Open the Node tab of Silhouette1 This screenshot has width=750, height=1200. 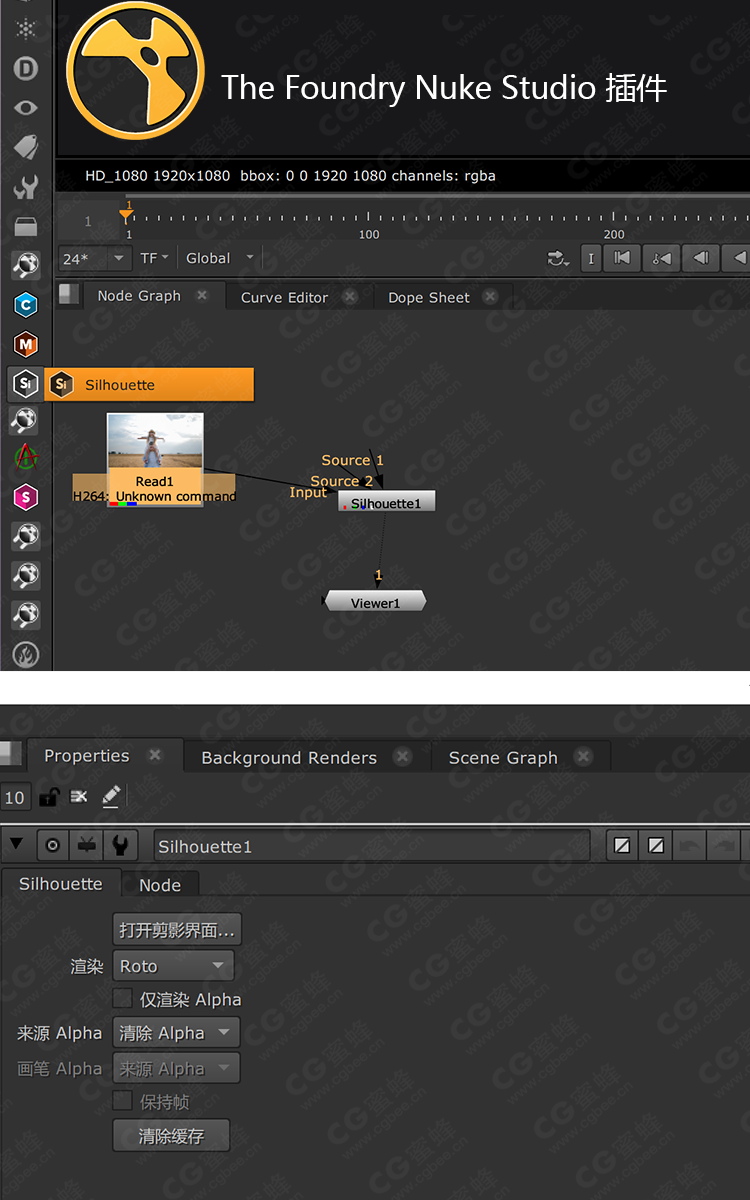(160, 885)
